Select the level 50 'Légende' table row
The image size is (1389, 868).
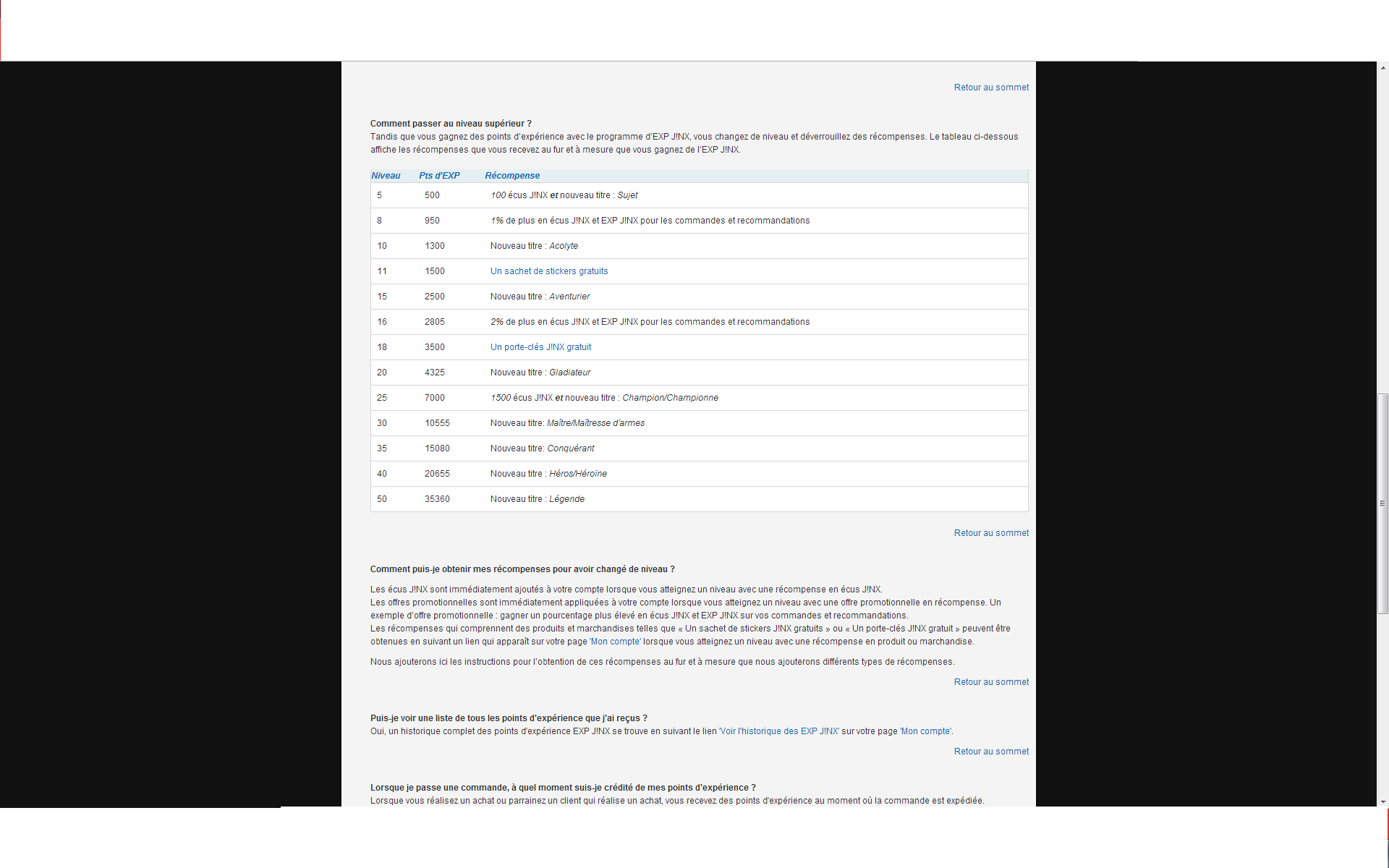(x=698, y=499)
